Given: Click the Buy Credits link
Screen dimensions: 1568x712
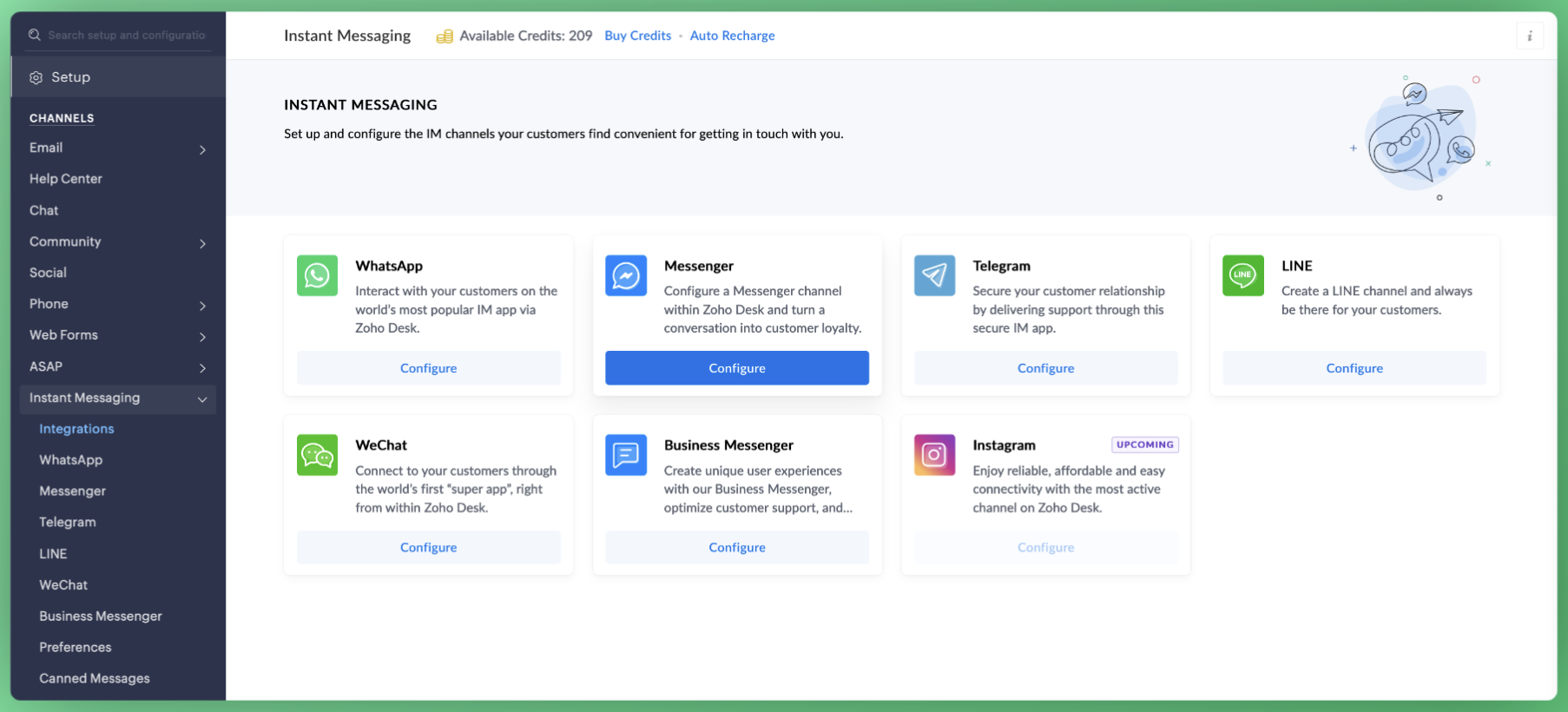Looking at the screenshot, I should coord(638,36).
